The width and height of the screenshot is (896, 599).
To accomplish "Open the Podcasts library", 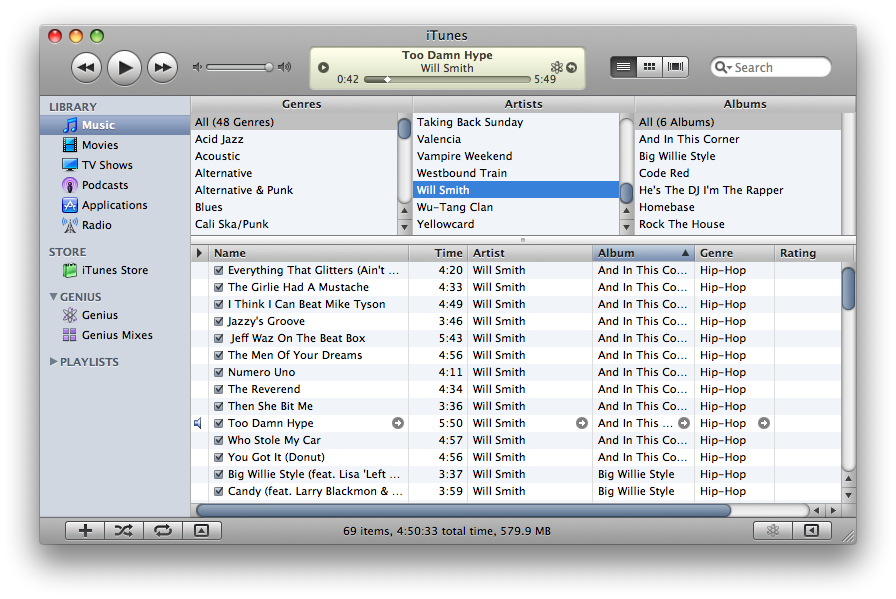I will pyautogui.click(x=115, y=185).
